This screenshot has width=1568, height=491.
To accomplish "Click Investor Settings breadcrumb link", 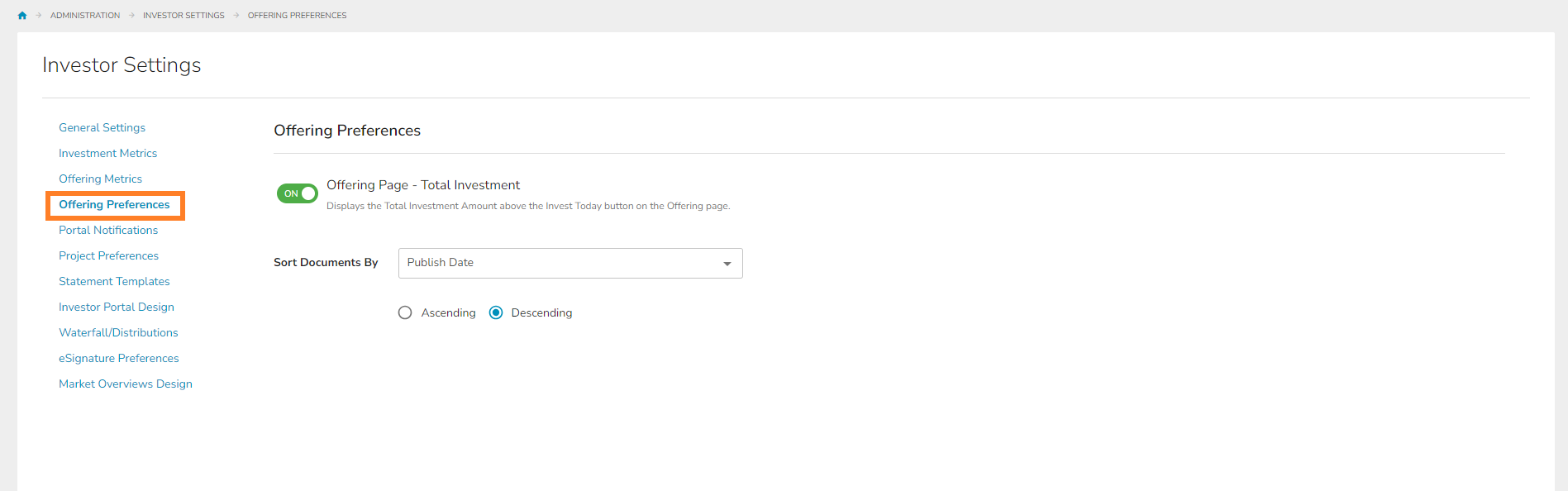I will (183, 16).
